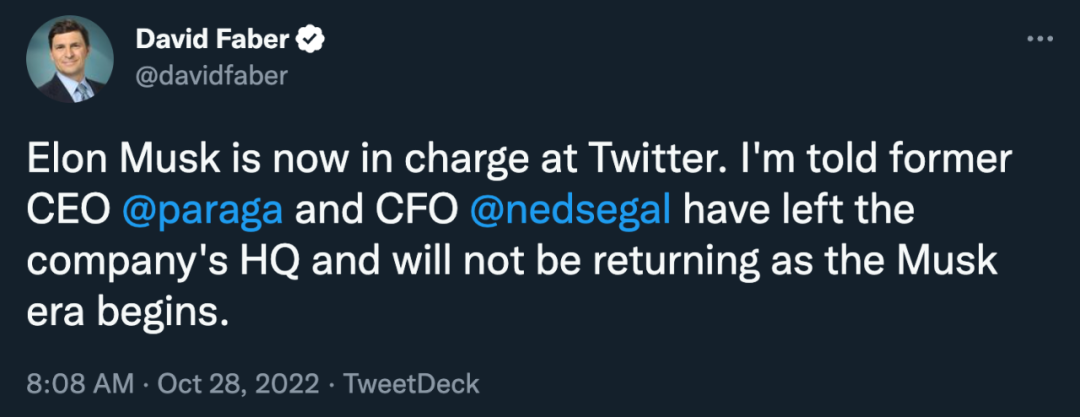Screen dimensions: 1080x417
Task: Click the David Faber display name
Action: 210,40
